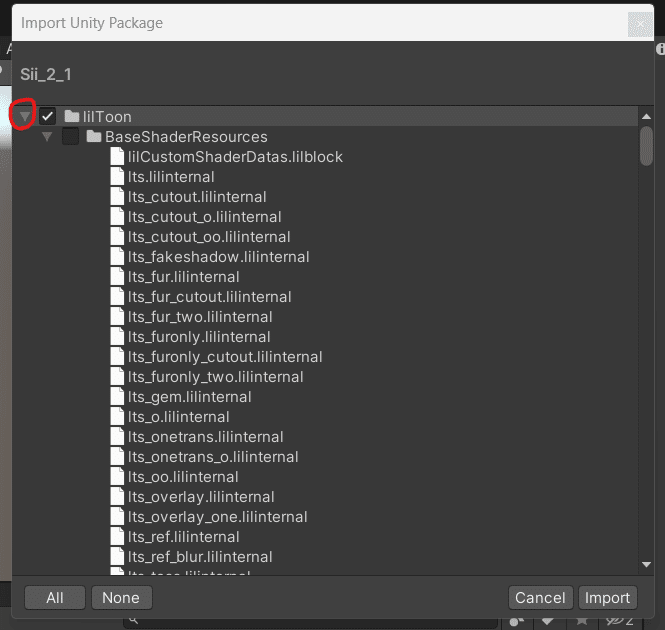Click file icon of lts_overlay.lilinternal
This screenshot has height=630, width=665.
pyautogui.click(x=117, y=496)
